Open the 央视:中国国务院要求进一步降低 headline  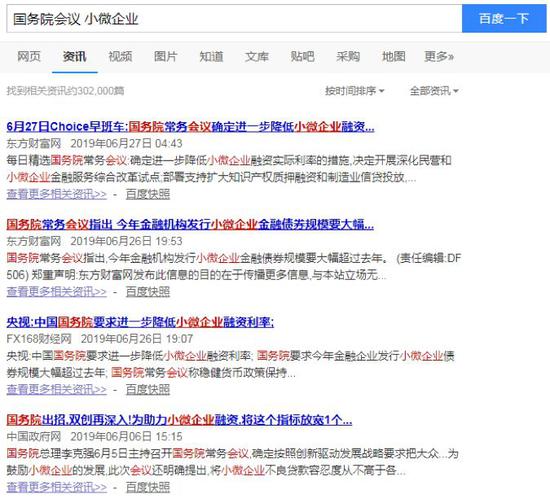[x=140, y=322]
